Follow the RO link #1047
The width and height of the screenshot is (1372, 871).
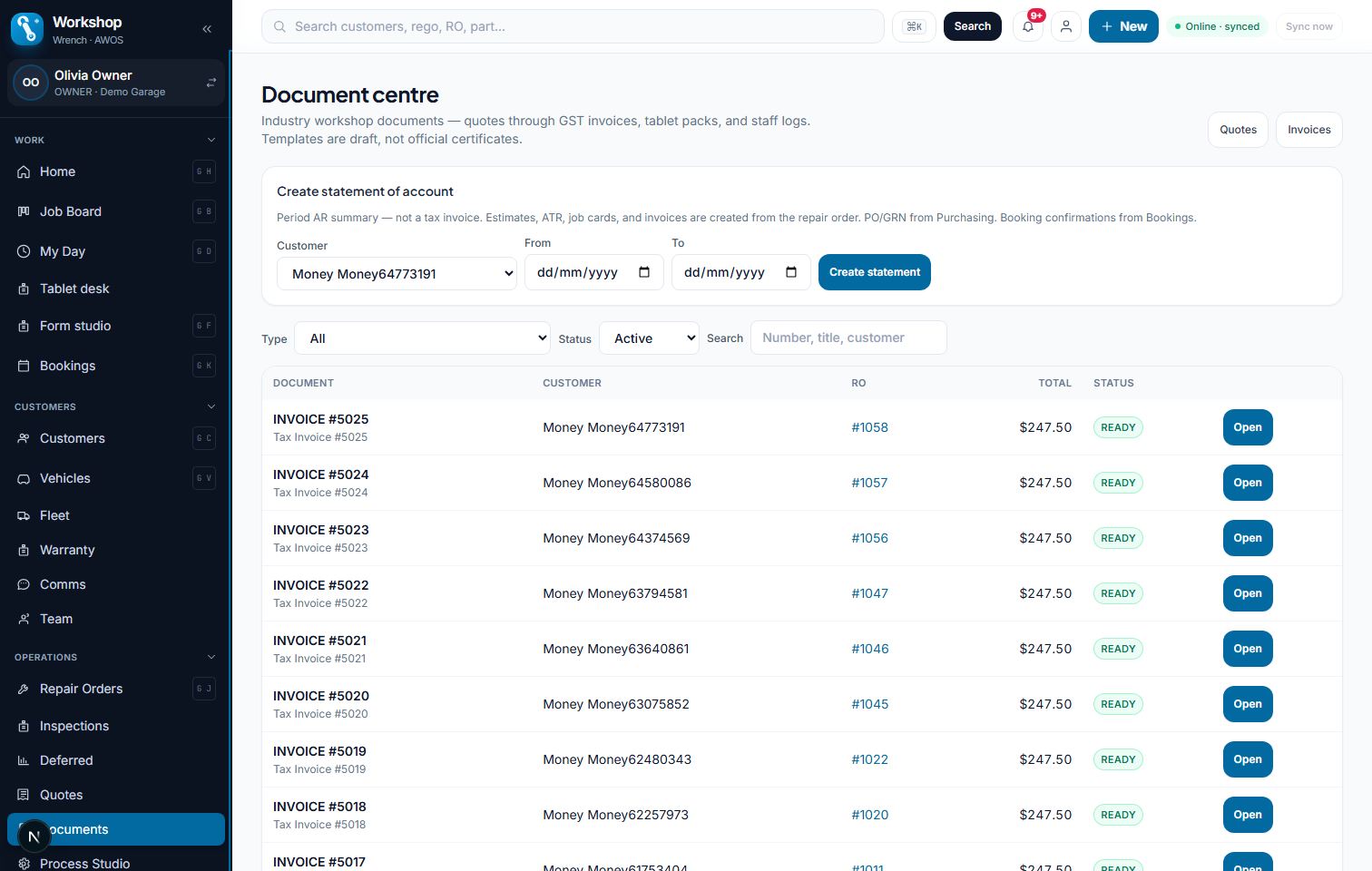(869, 593)
